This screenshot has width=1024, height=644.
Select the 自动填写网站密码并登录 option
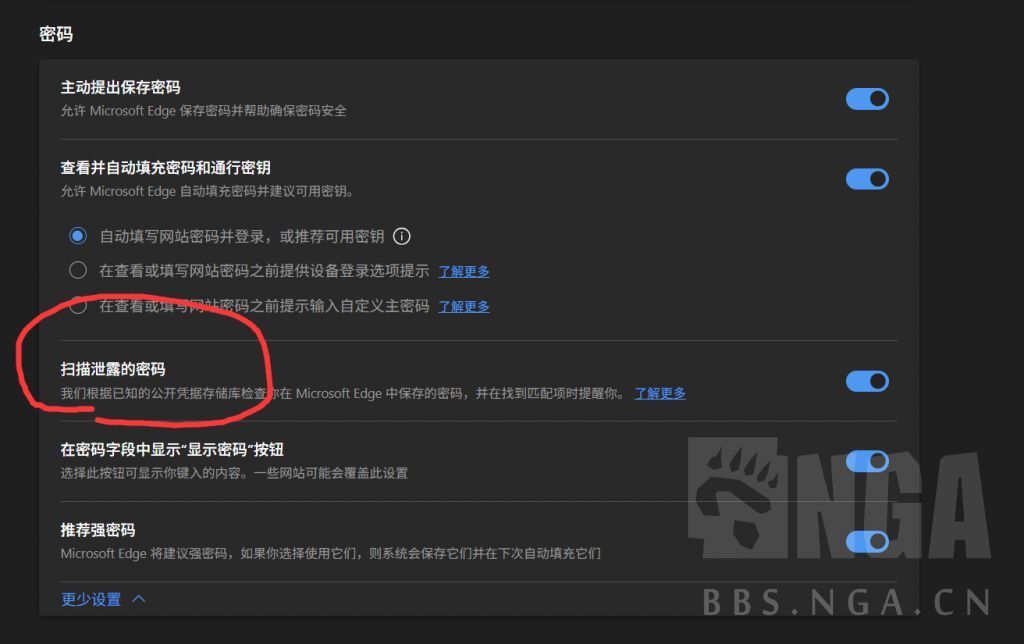(x=78, y=235)
